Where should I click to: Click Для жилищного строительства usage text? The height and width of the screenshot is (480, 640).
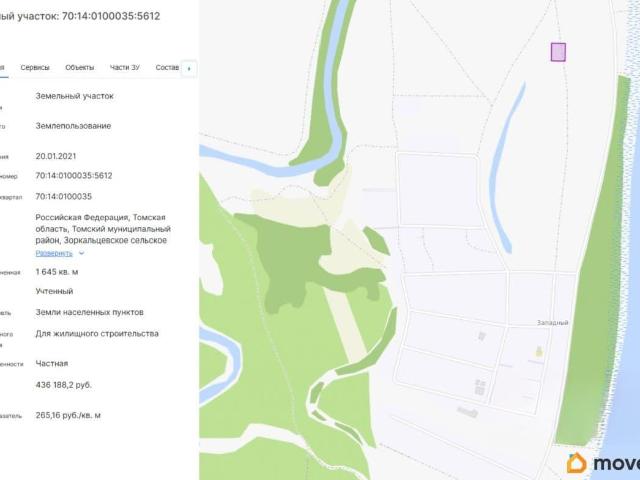[x=97, y=333]
